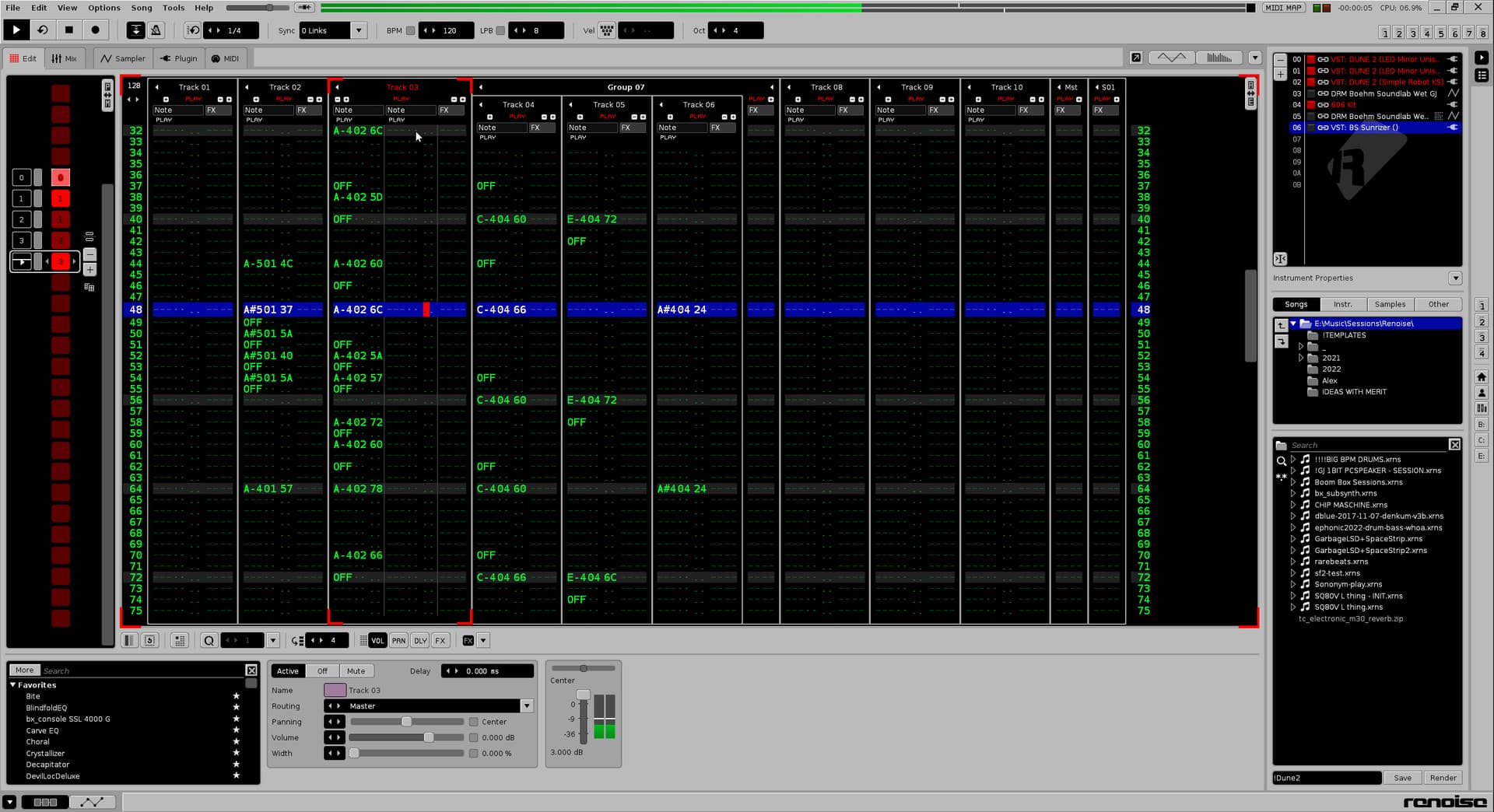This screenshot has height=812, width=1494.
Task: Open the Song menu
Action: 142,8
